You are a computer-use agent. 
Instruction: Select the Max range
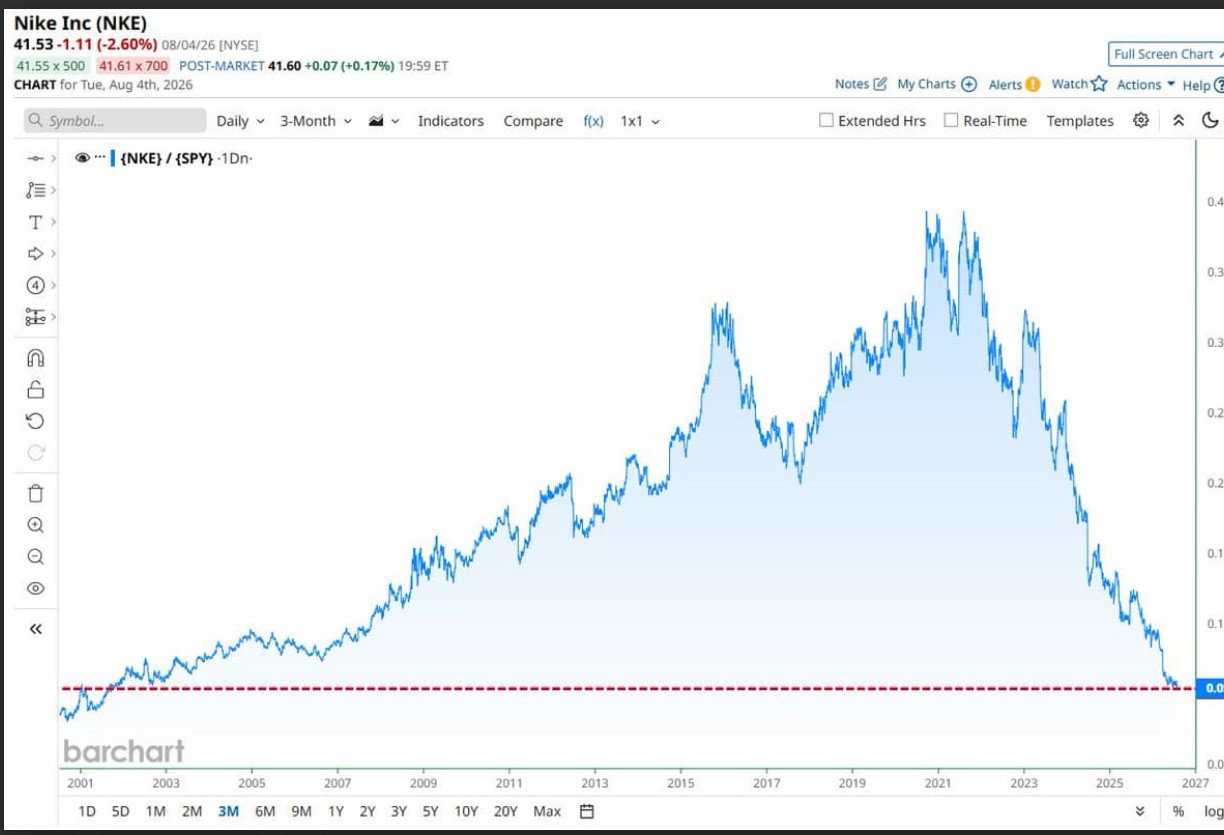(547, 811)
